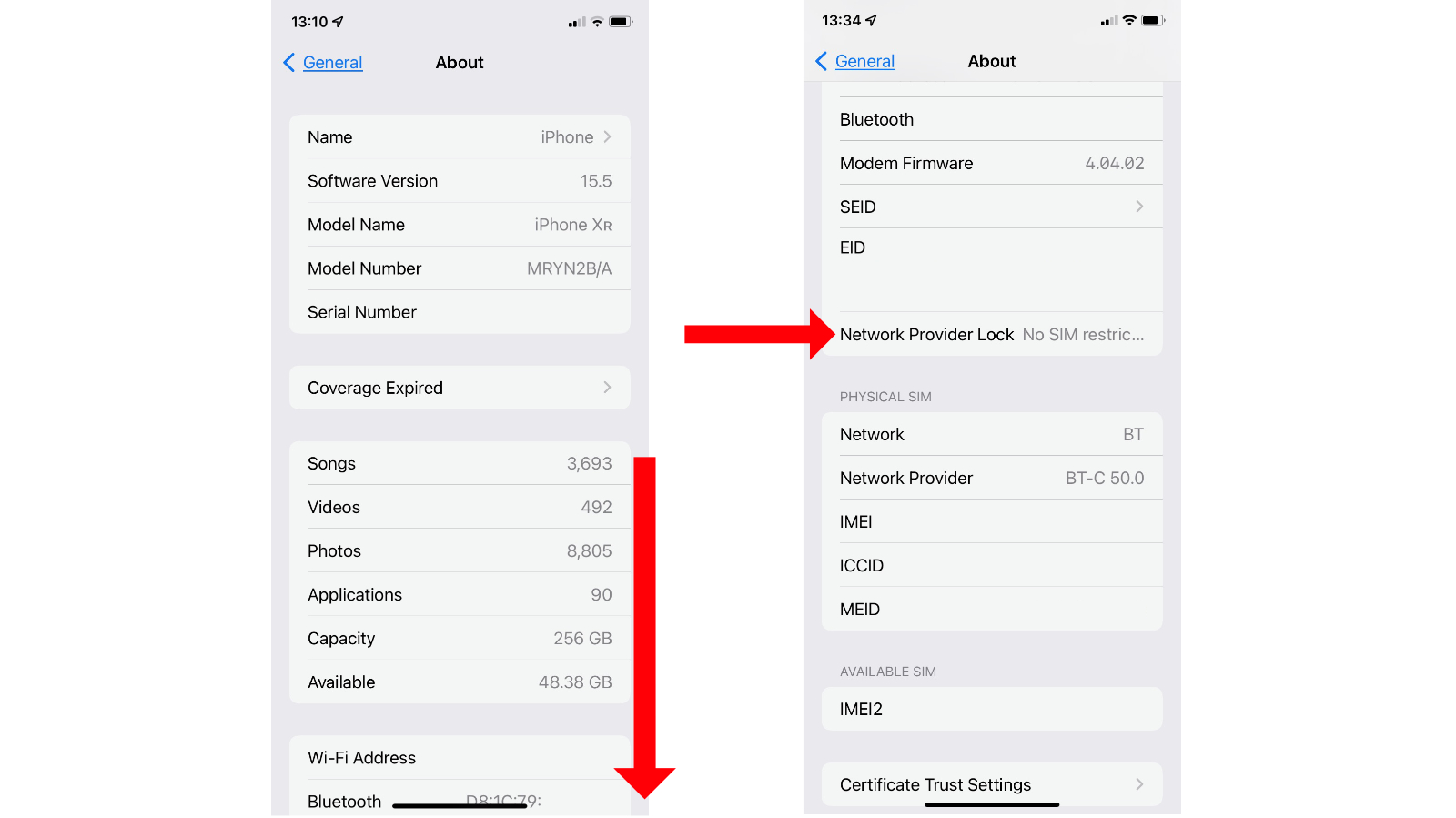1456x818 pixels.
Task: Tap the Model Number row
Action: tap(460, 268)
